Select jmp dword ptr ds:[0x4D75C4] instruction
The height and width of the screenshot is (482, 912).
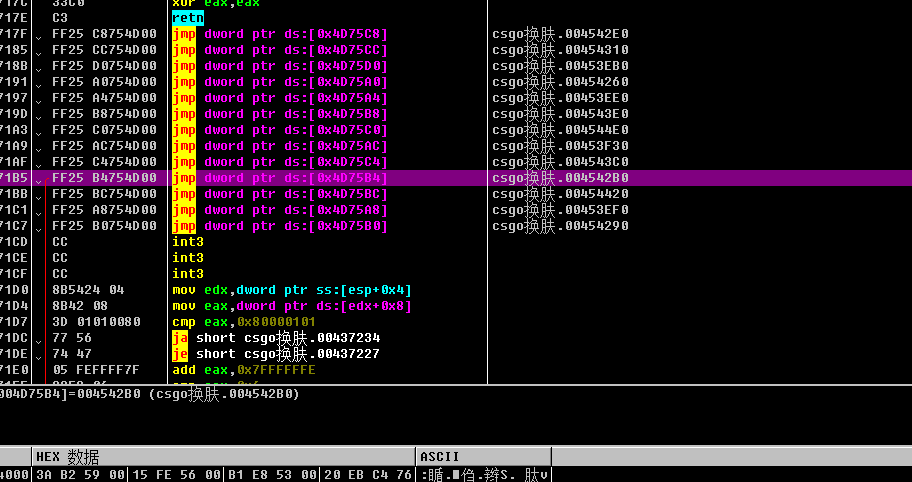coord(280,162)
